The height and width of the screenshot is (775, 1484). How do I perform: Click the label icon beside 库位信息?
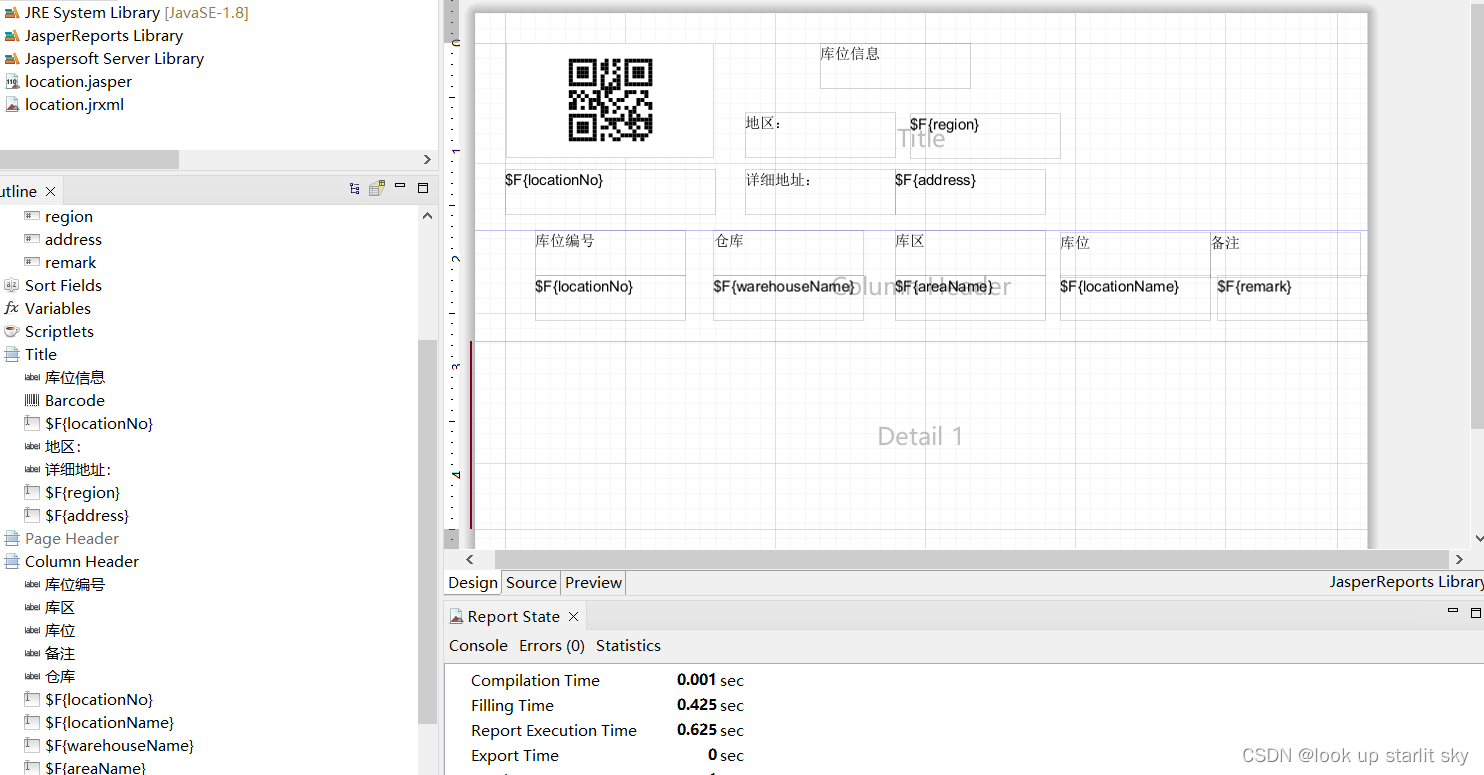point(32,377)
